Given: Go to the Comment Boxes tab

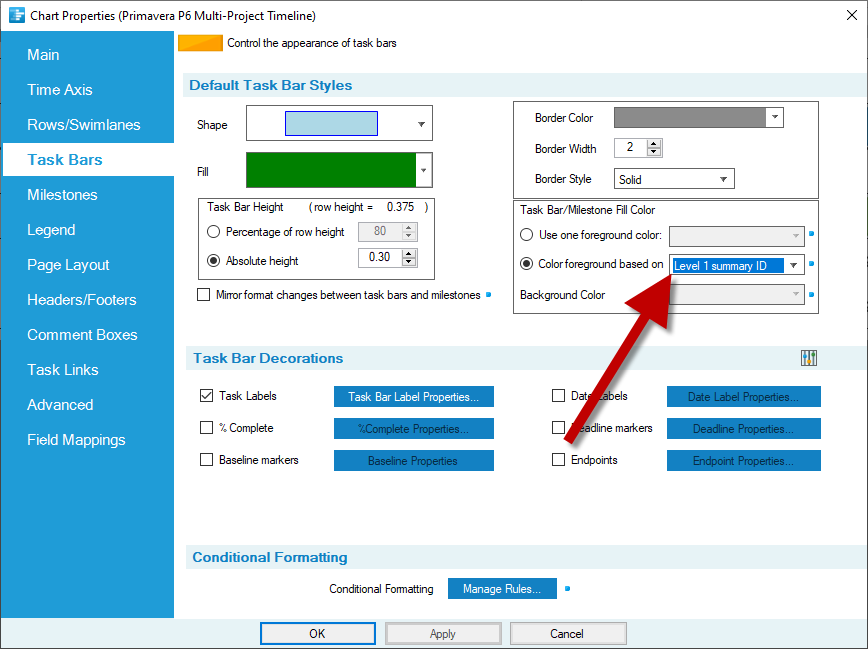Looking at the screenshot, I should point(82,334).
